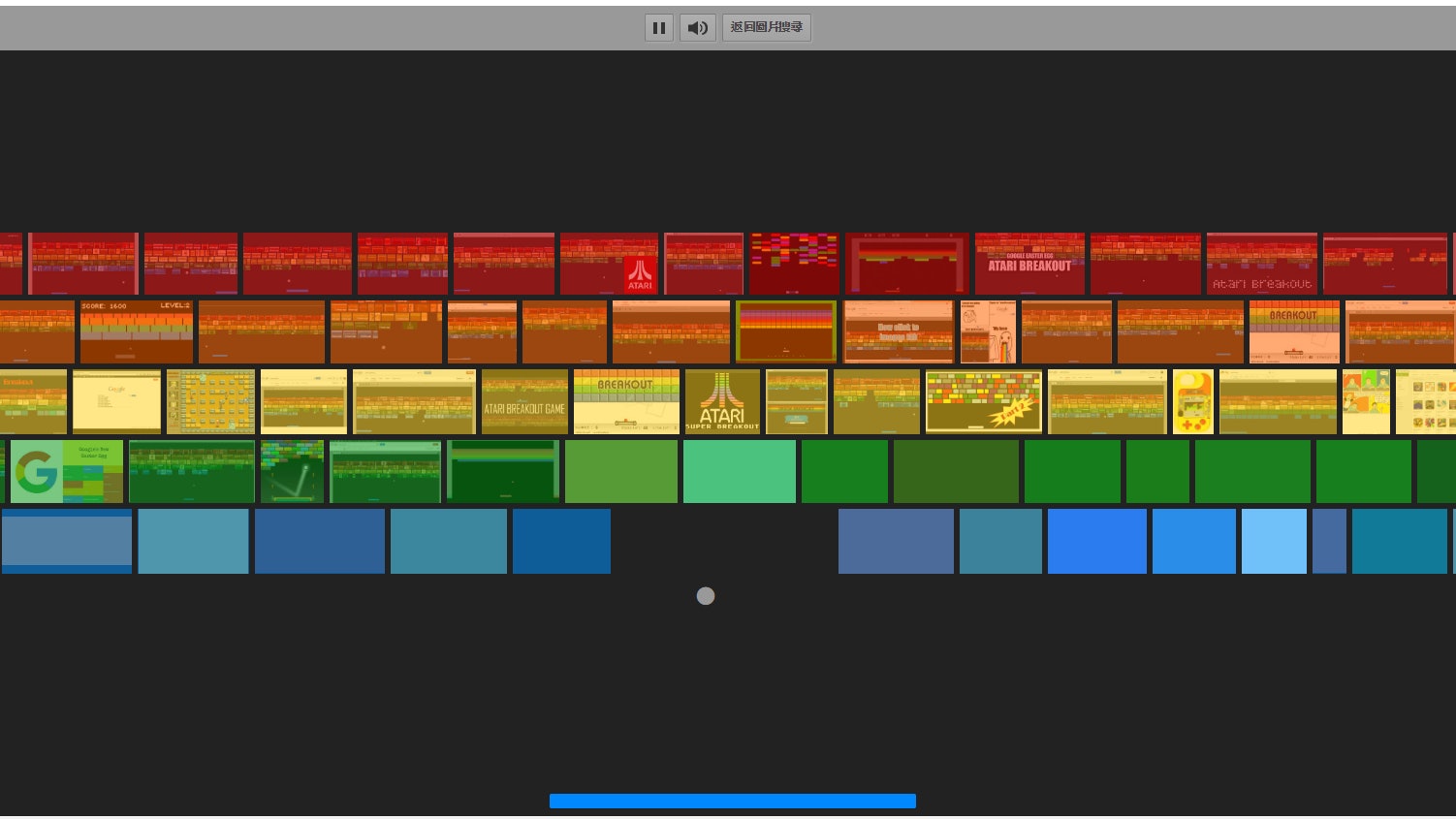The image size is (1456, 819).
Task: Click the colorful bricks thumbnail with starburst
Action: coord(984,401)
